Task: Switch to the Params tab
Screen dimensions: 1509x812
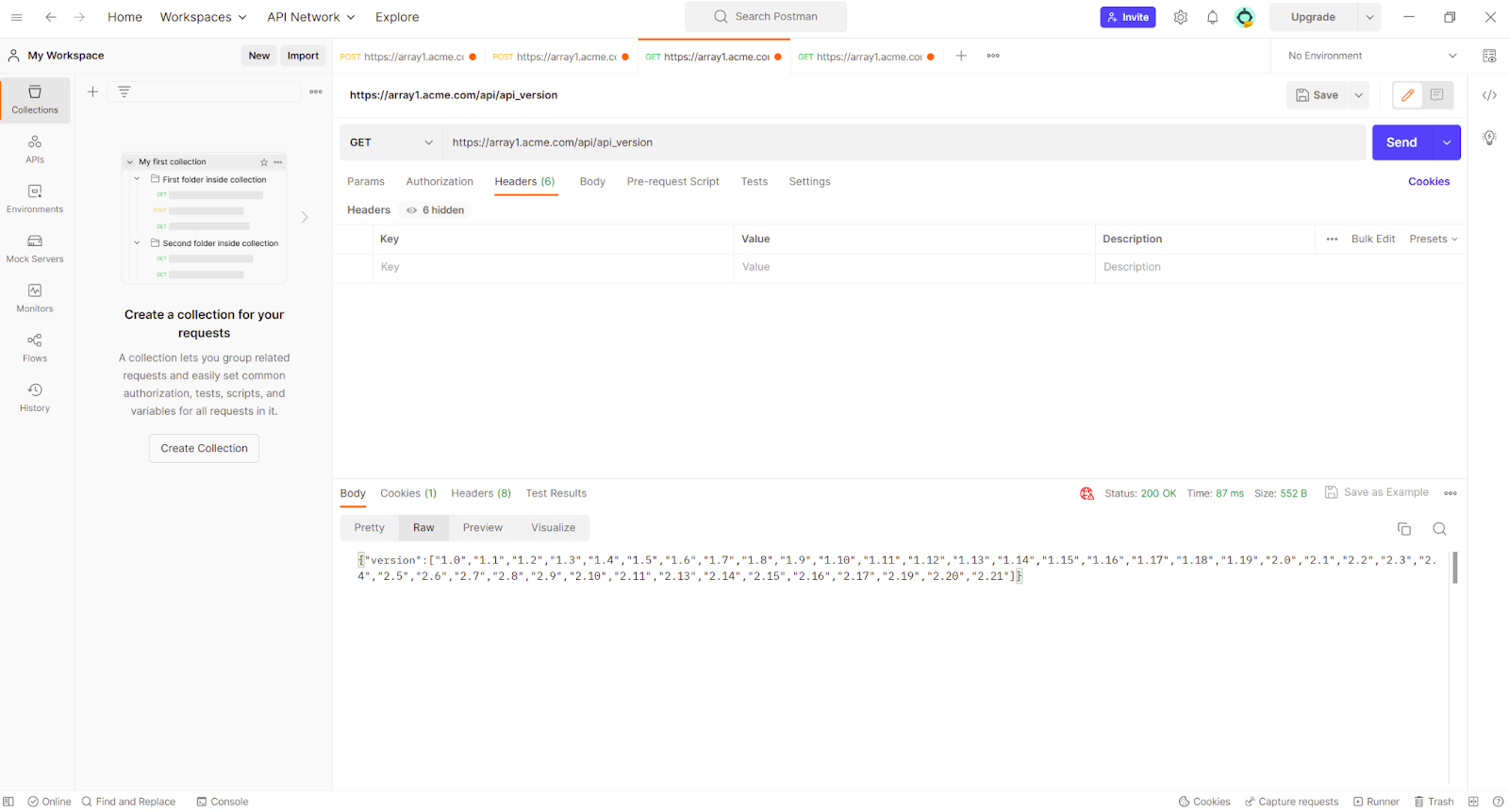Action: point(366,182)
